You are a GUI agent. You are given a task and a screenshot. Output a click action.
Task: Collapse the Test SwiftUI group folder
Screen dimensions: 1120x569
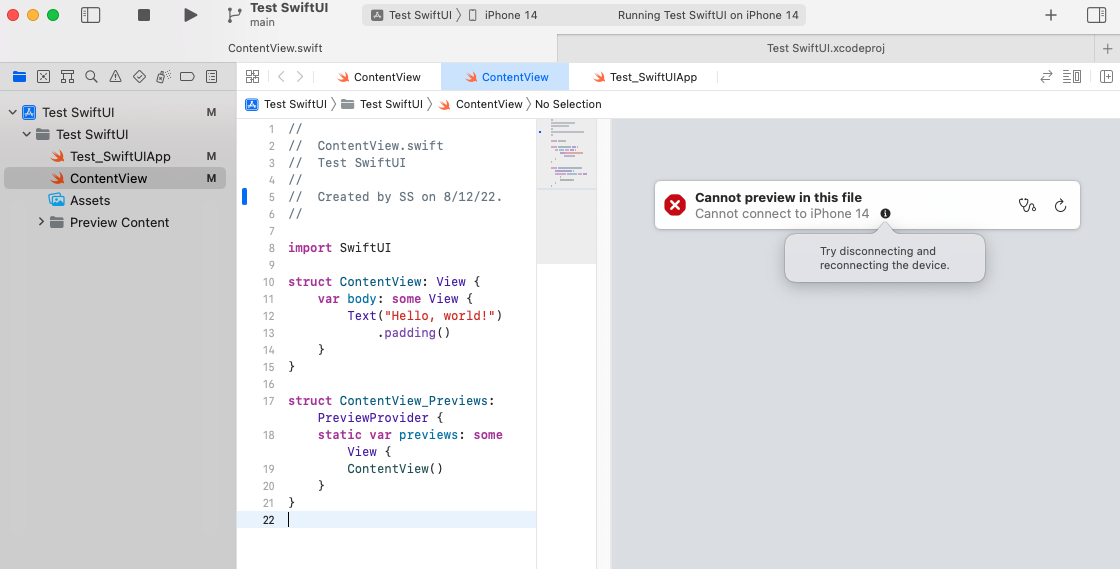click(x=26, y=134)
